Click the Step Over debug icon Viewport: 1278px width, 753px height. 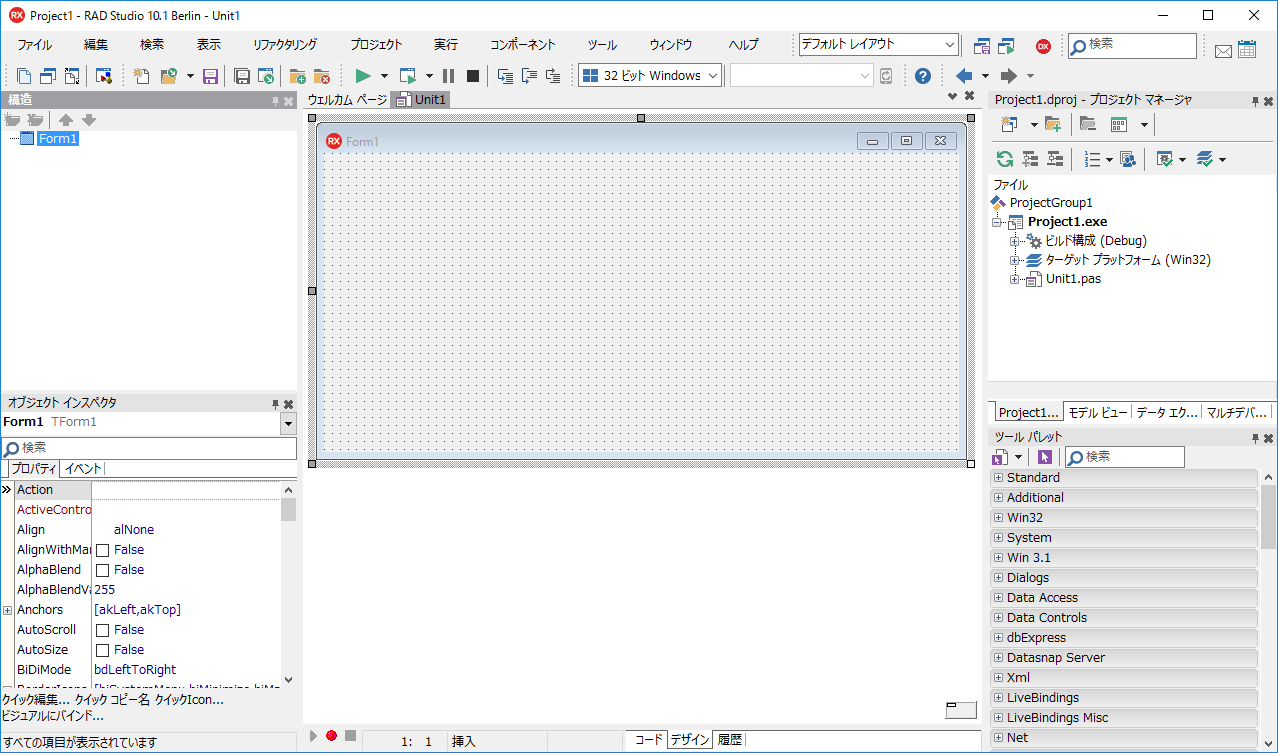(x=529, y=76)
